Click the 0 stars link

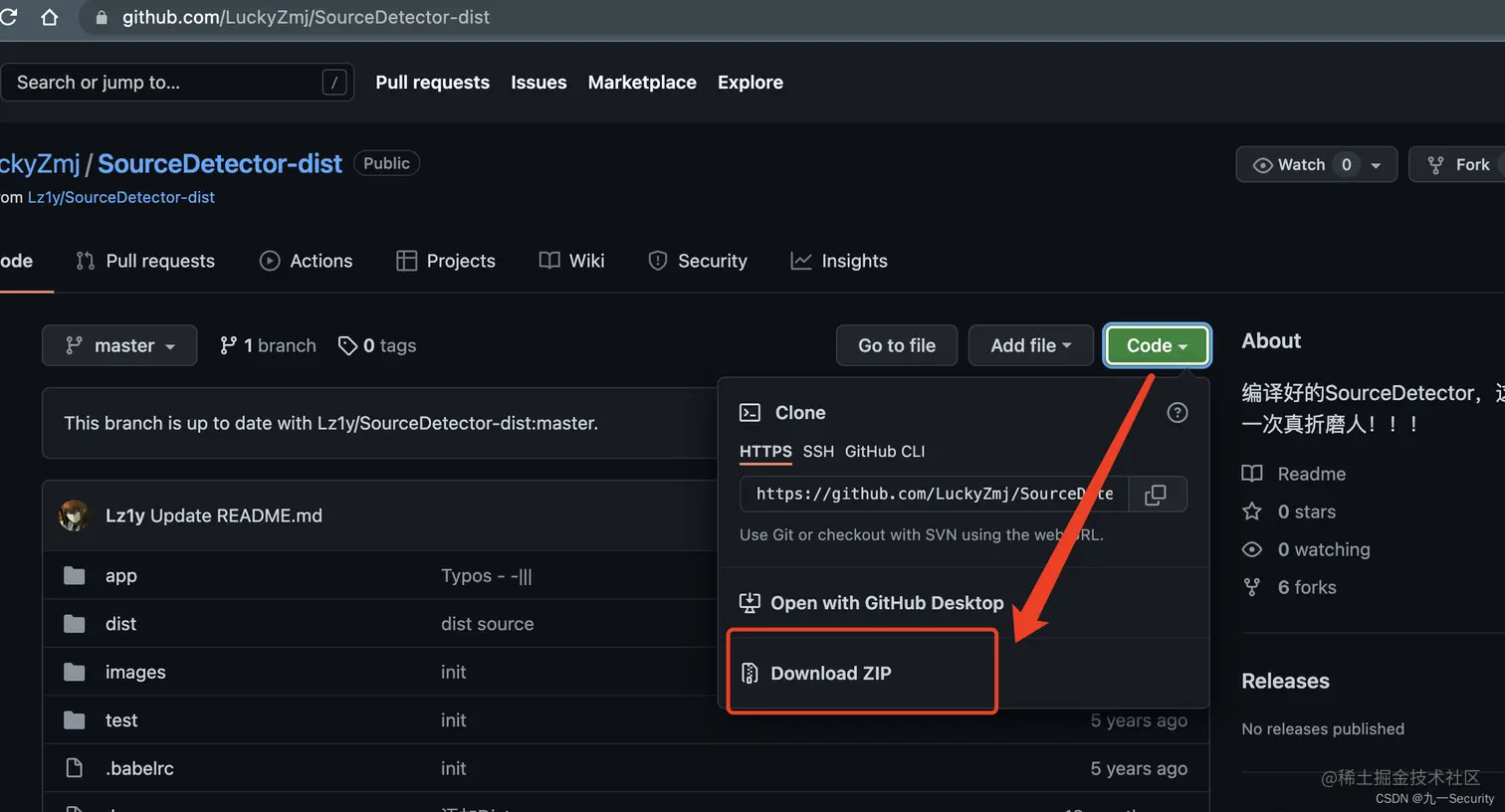(x=1307, y=511)
